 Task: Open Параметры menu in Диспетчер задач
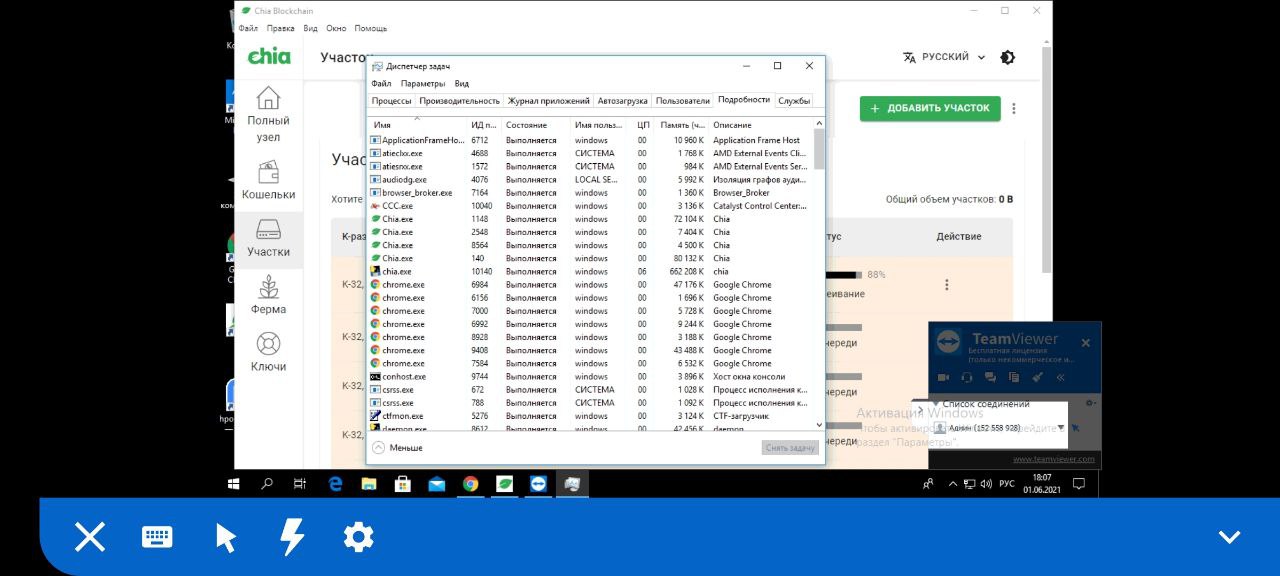coord(423,83)
